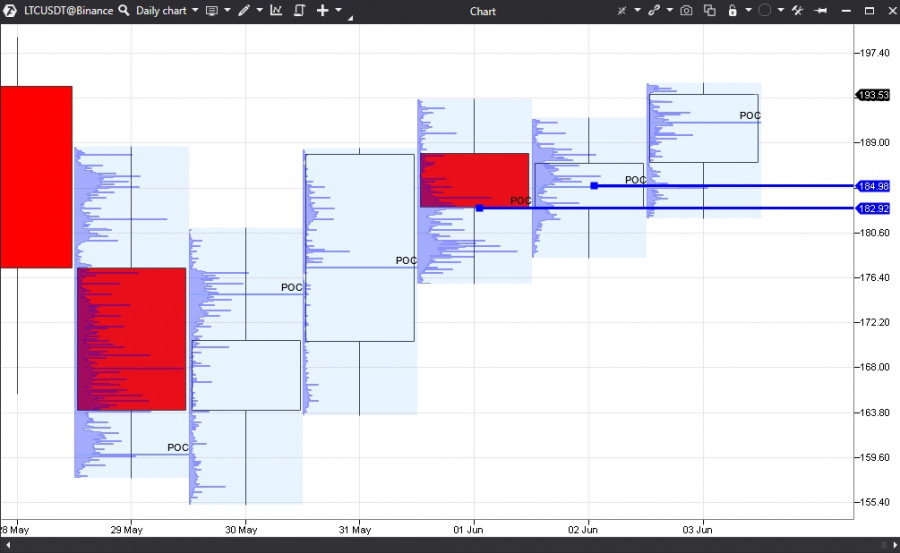Click the 197.40 price axis label
Screen dimensions: 900x553
click(x=875, y=53)
